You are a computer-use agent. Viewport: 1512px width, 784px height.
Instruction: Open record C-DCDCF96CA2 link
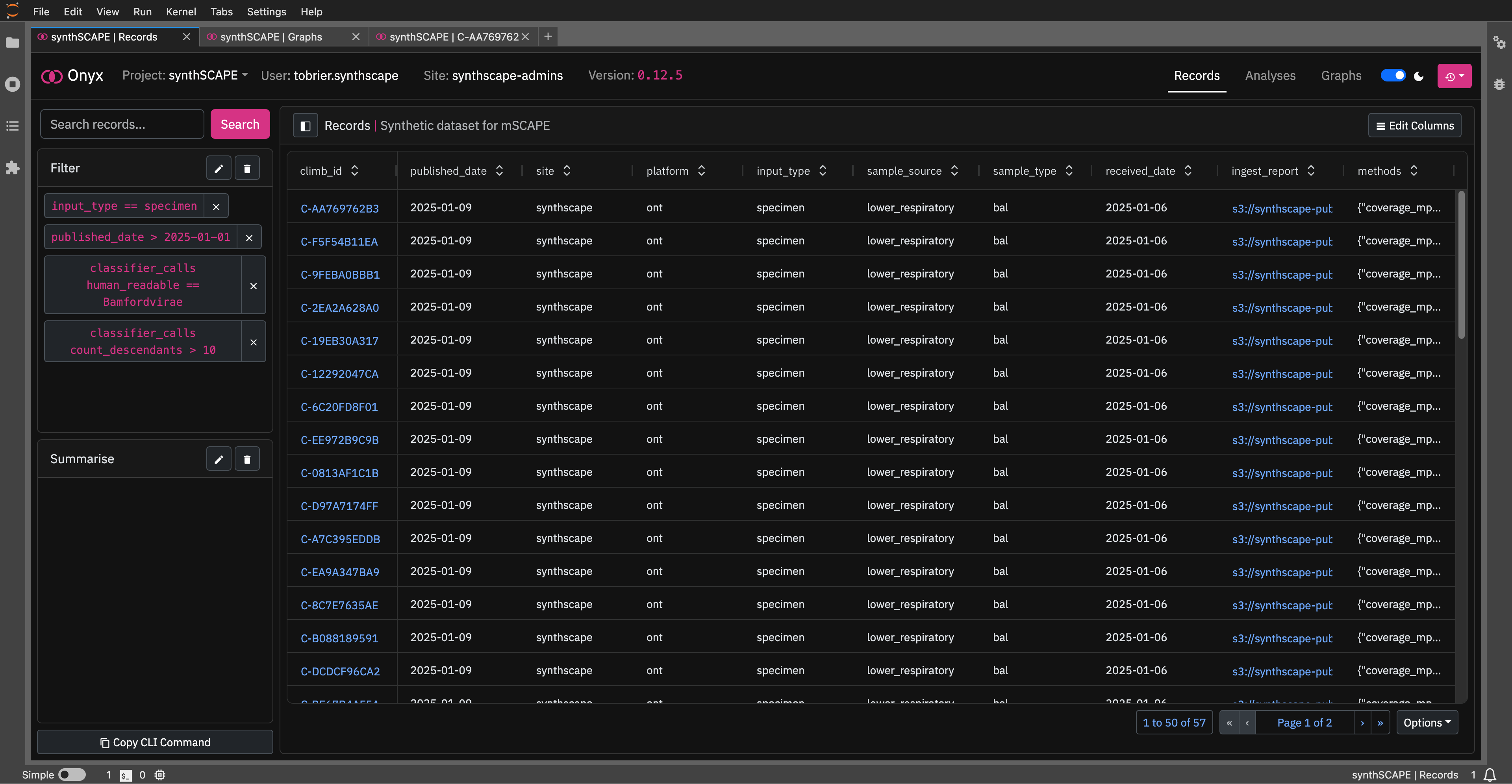coord(341,671)
